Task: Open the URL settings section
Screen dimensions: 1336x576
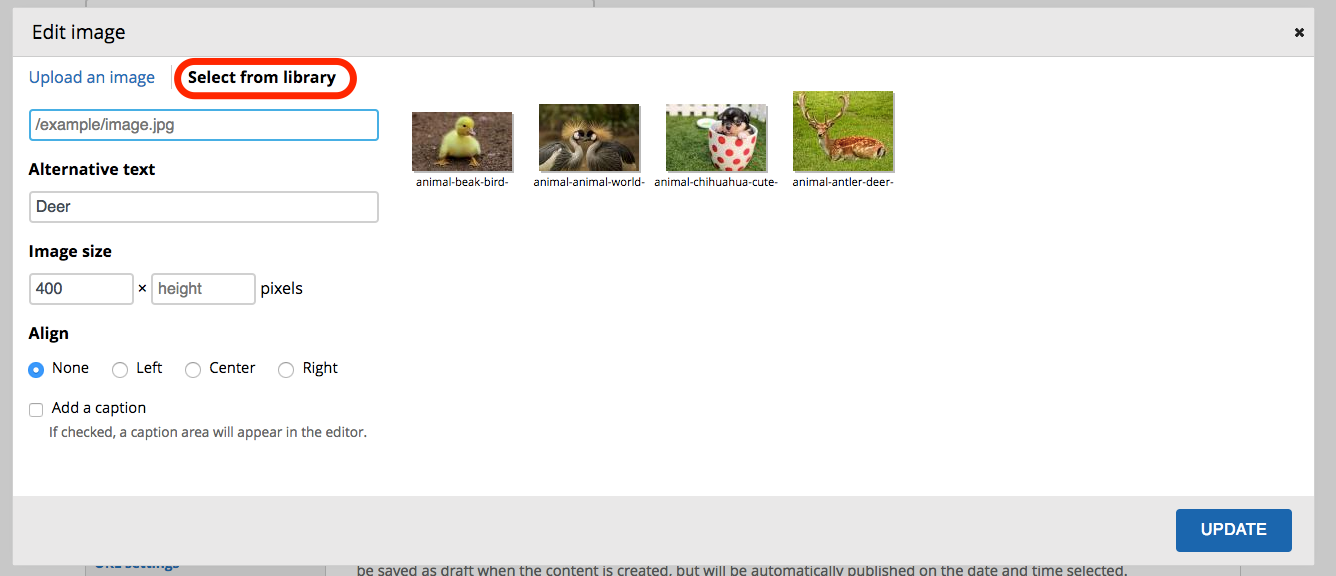Action: 135,563
